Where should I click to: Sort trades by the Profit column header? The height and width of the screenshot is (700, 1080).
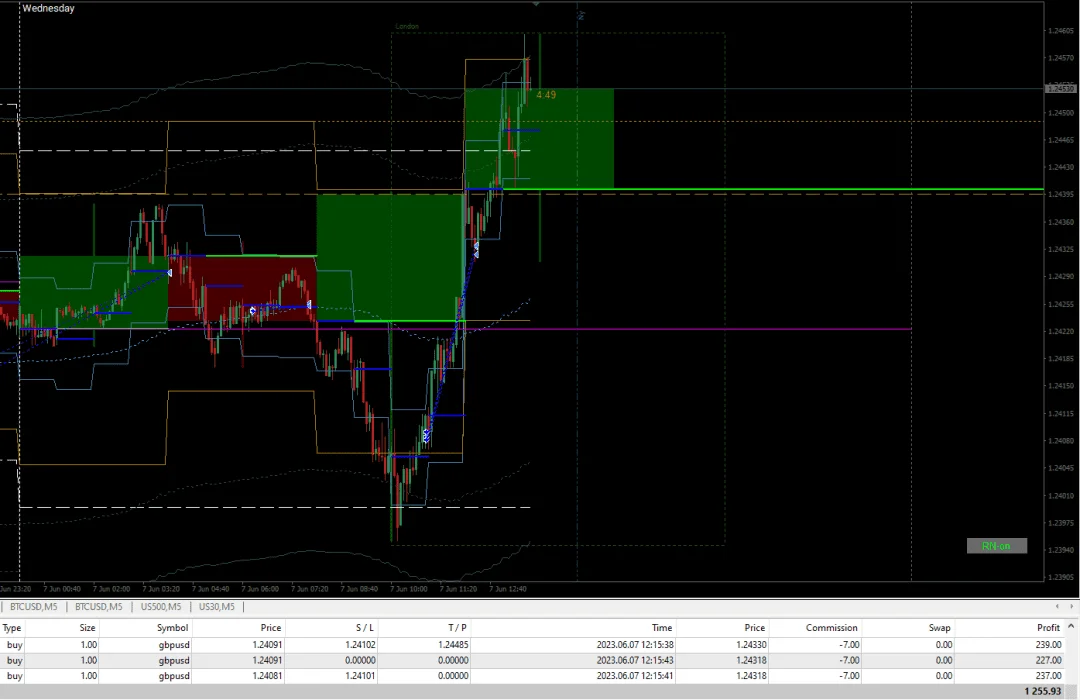point(1048,628)
